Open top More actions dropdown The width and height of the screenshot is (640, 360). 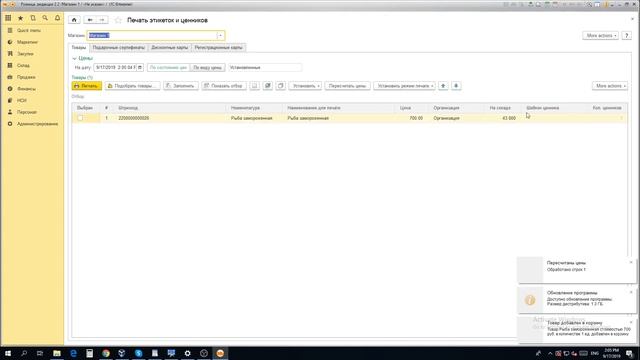pyautogui.click(x=601, y=36)
